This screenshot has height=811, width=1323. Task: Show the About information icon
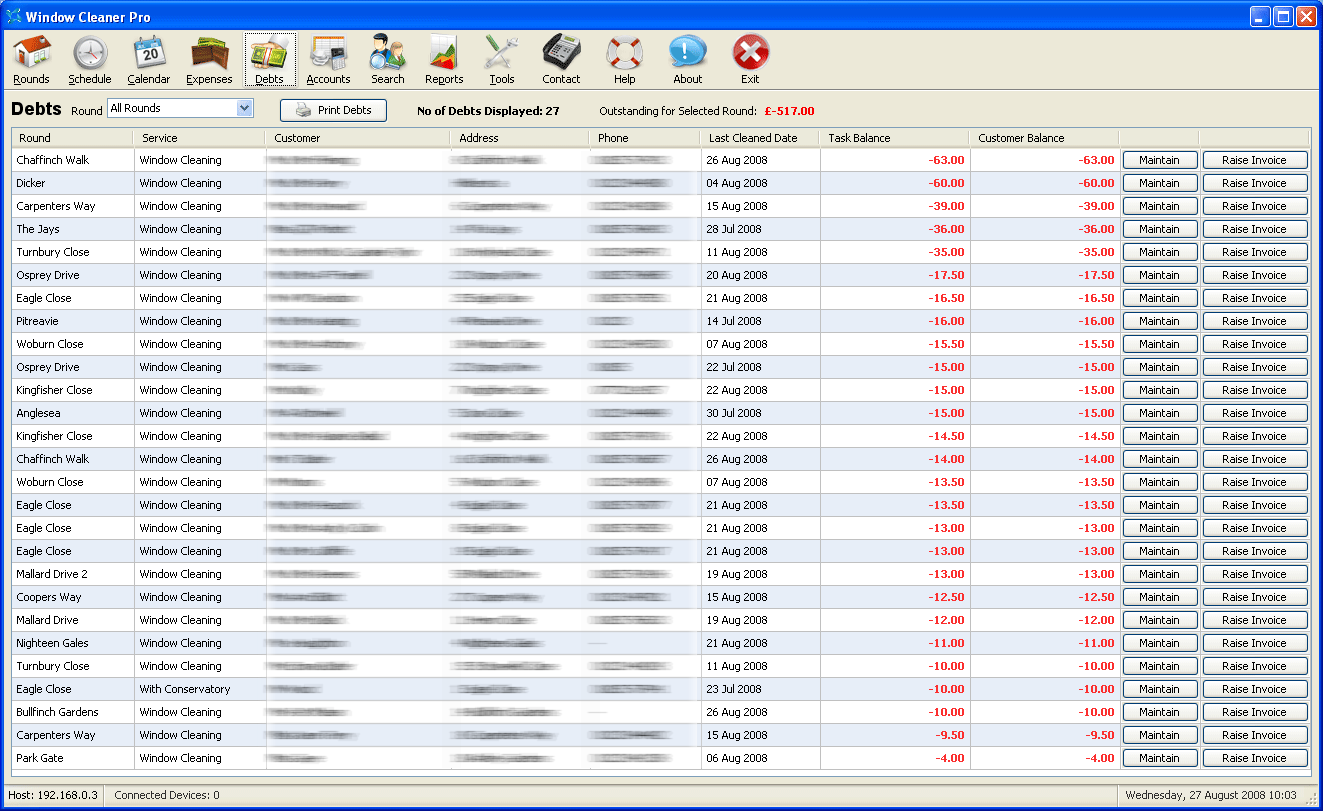[x=687, y=52]
